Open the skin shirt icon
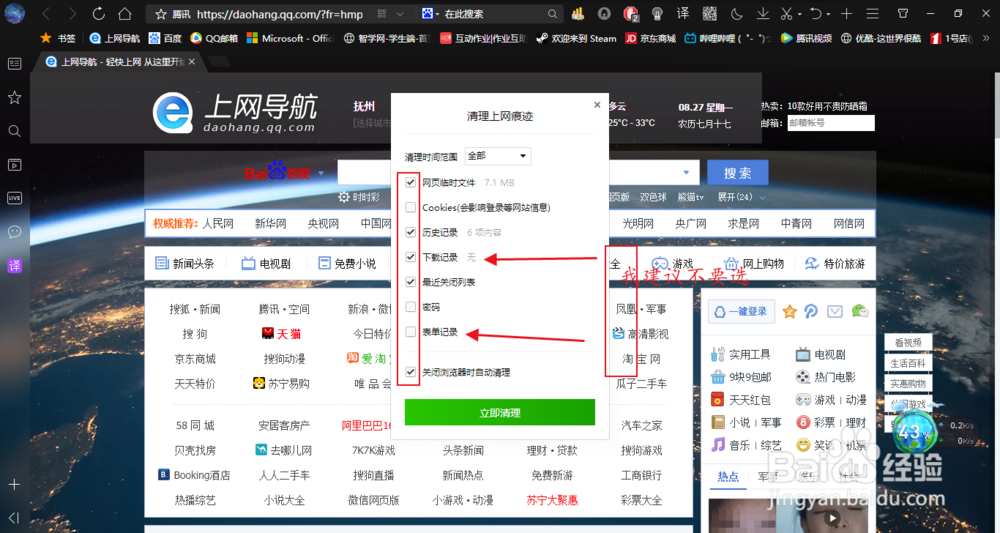Image resolution: width=1000 pixels, height=533 pixels. pyautogui.click(x=902, y=13)
